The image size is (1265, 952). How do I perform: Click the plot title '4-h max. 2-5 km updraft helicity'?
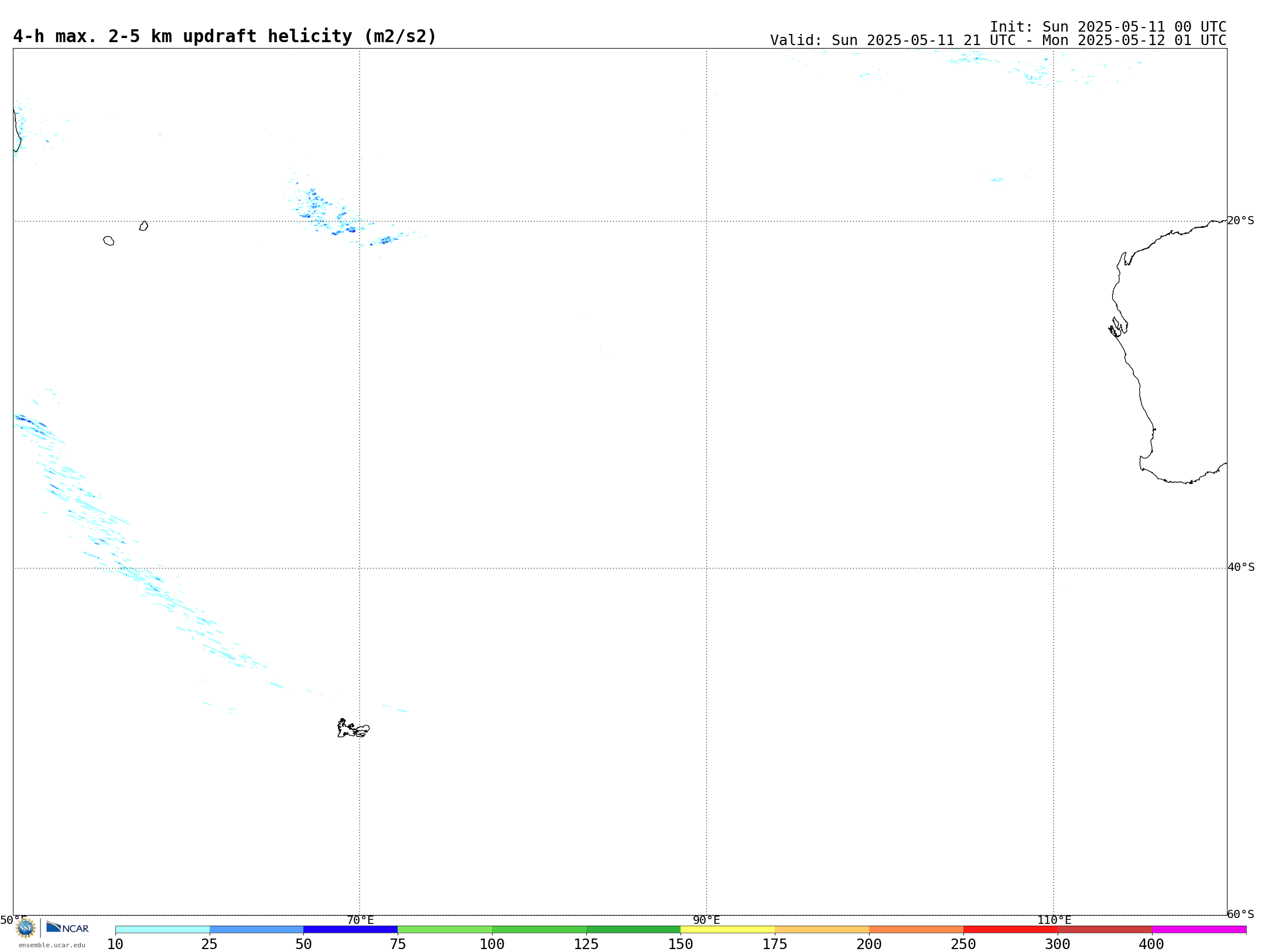point(225,36)
